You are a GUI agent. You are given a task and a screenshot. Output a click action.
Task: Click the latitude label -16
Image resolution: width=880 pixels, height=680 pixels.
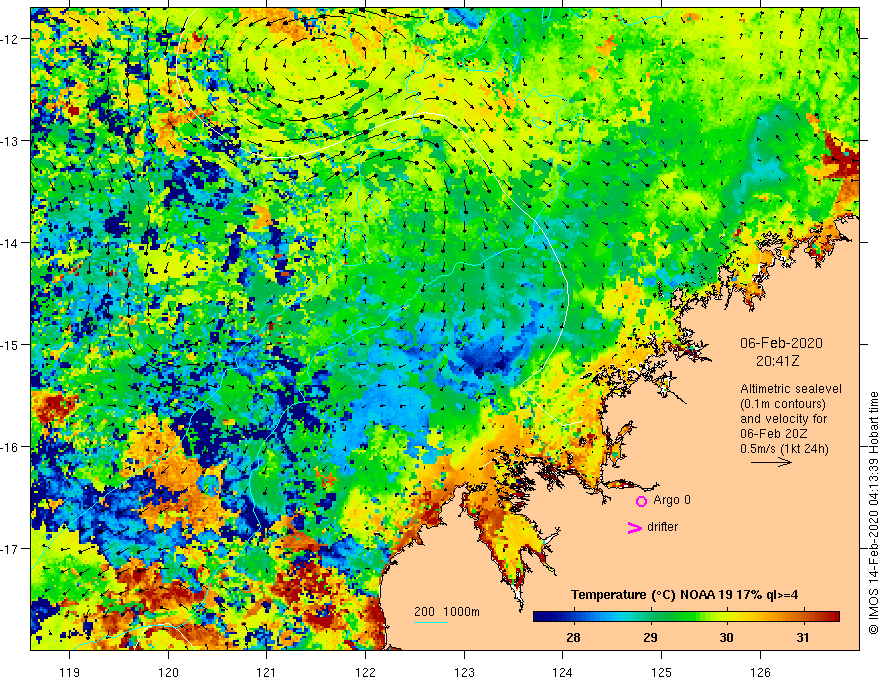[x=10, y=447]
